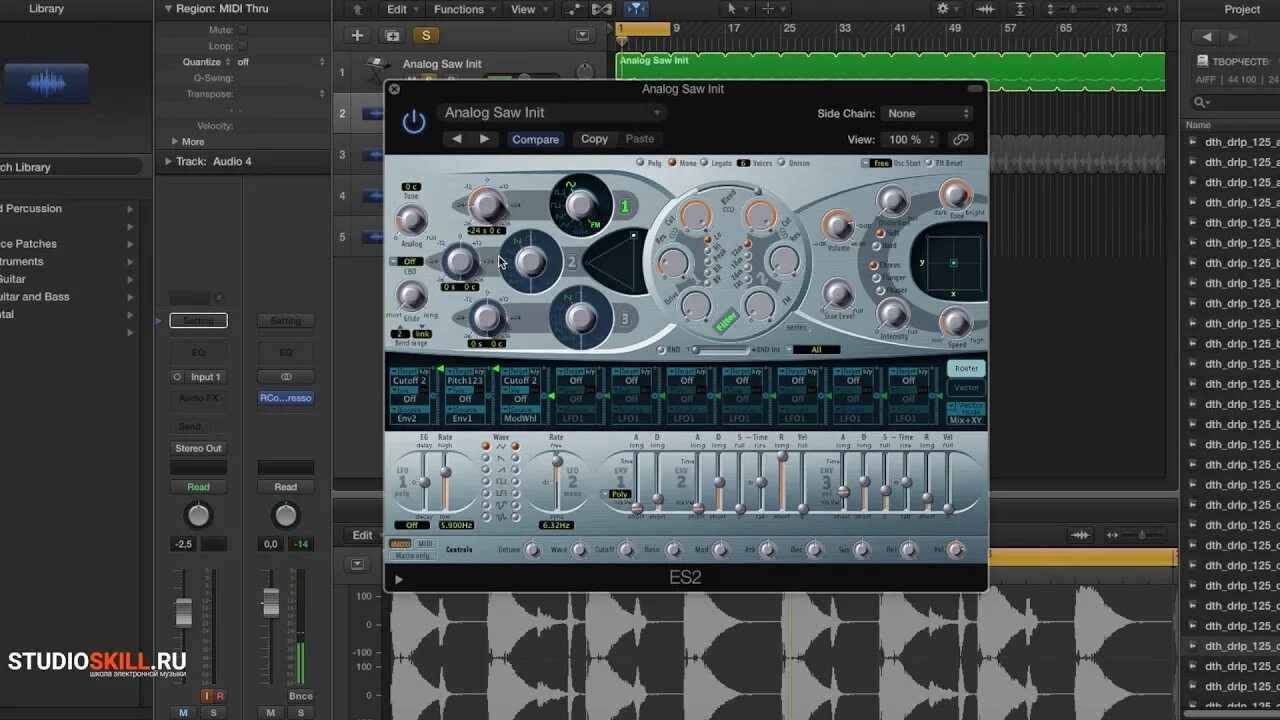Click the Paste button in plugin header

(640, 139)
